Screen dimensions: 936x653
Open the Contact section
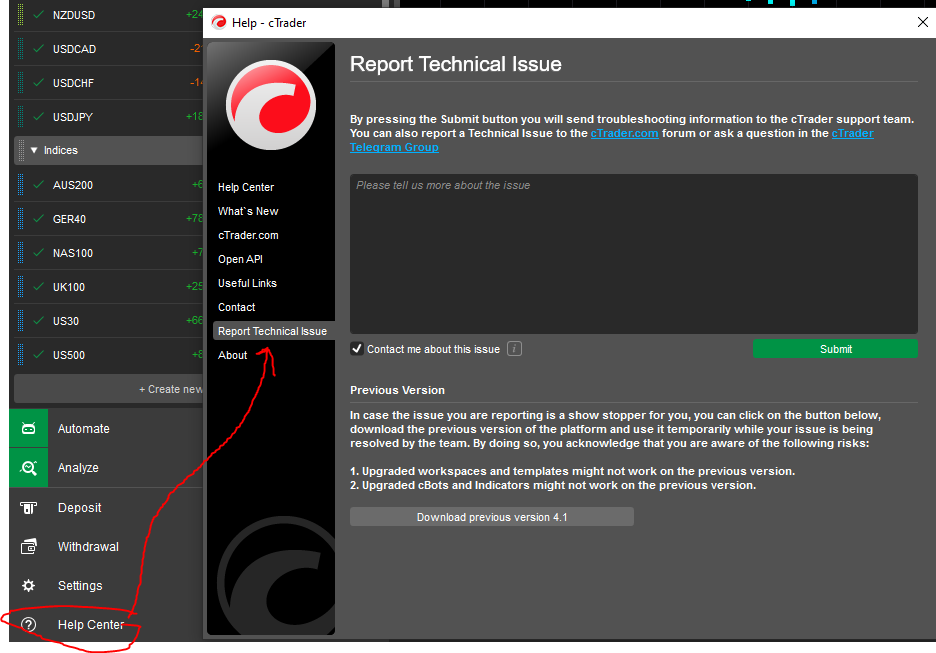pyautogui.click(x=236, y=307)
